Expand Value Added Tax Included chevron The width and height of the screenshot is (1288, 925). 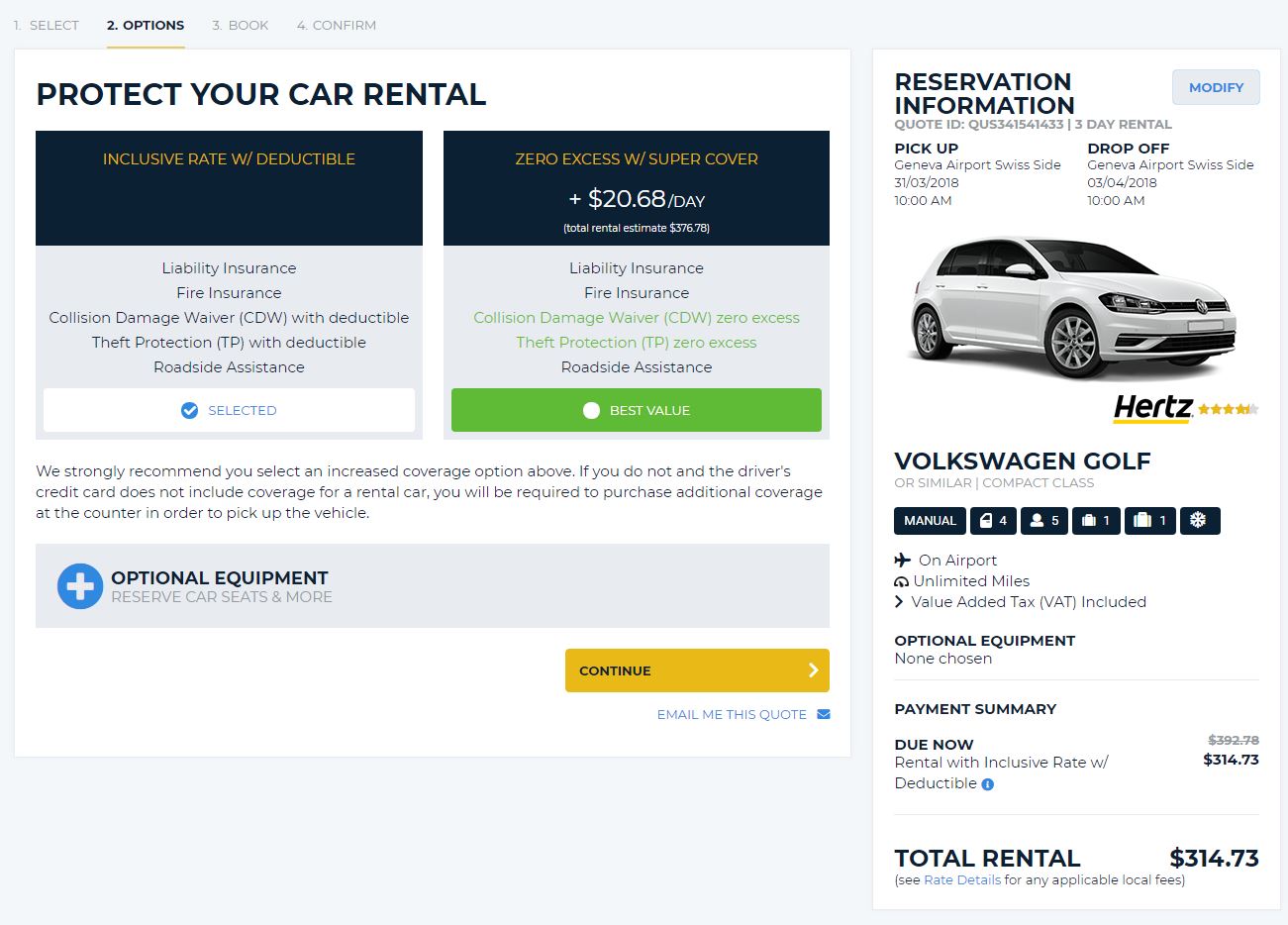(899, 602)
